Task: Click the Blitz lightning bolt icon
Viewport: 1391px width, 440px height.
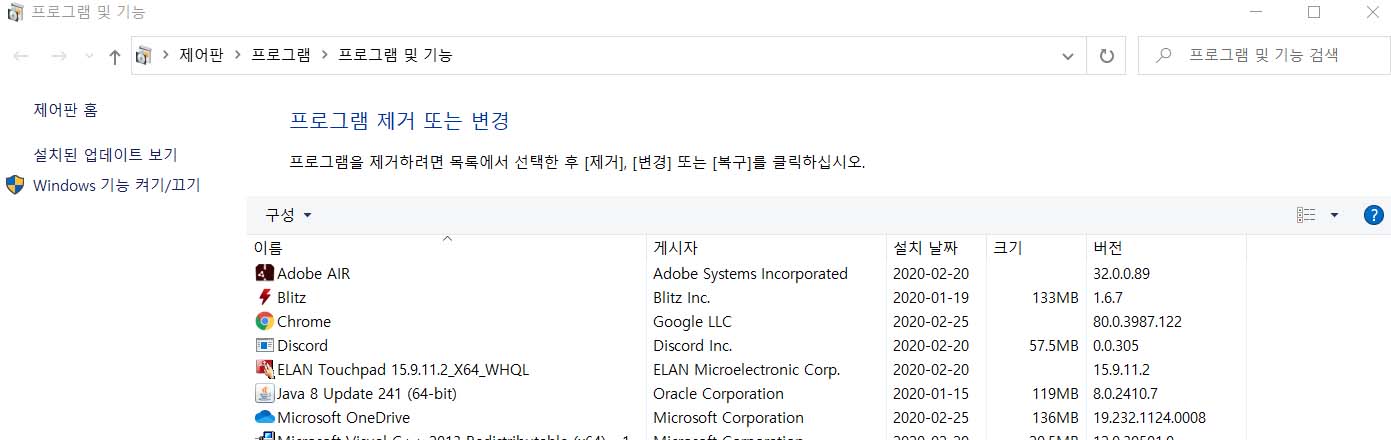Action: point(265,297)
